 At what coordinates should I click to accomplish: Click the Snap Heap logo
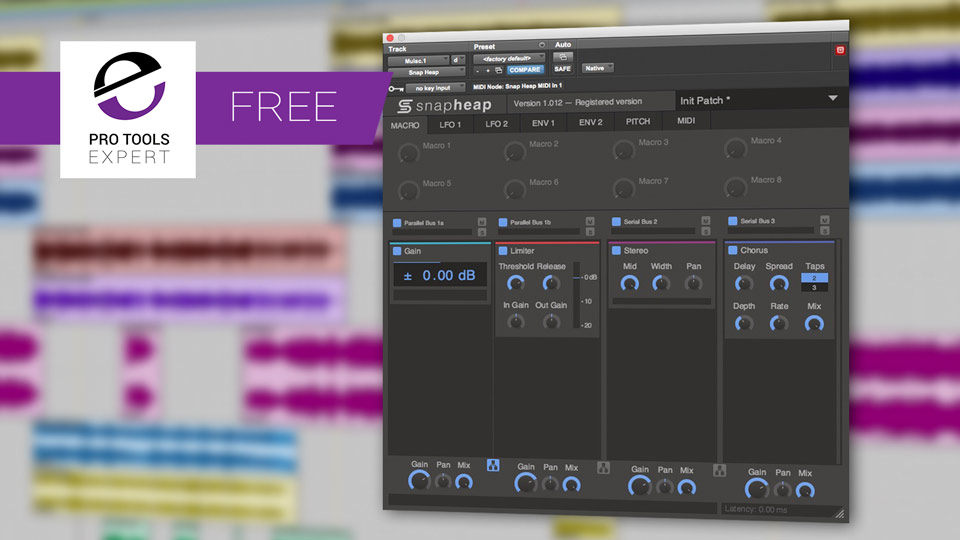tap(445, 106)
